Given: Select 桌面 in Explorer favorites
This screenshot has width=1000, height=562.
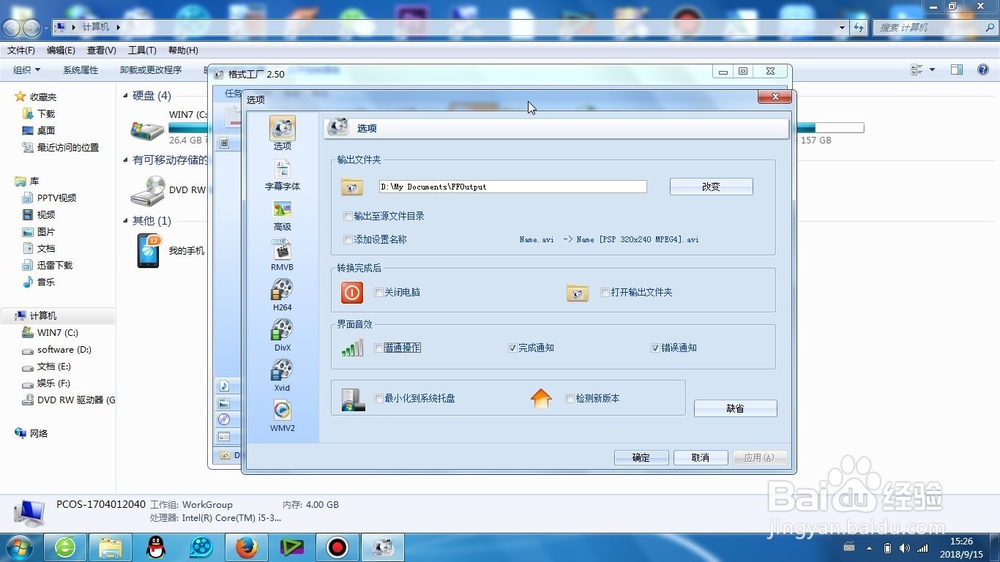Looking at the screenshot, I should (x=39, y=130).
